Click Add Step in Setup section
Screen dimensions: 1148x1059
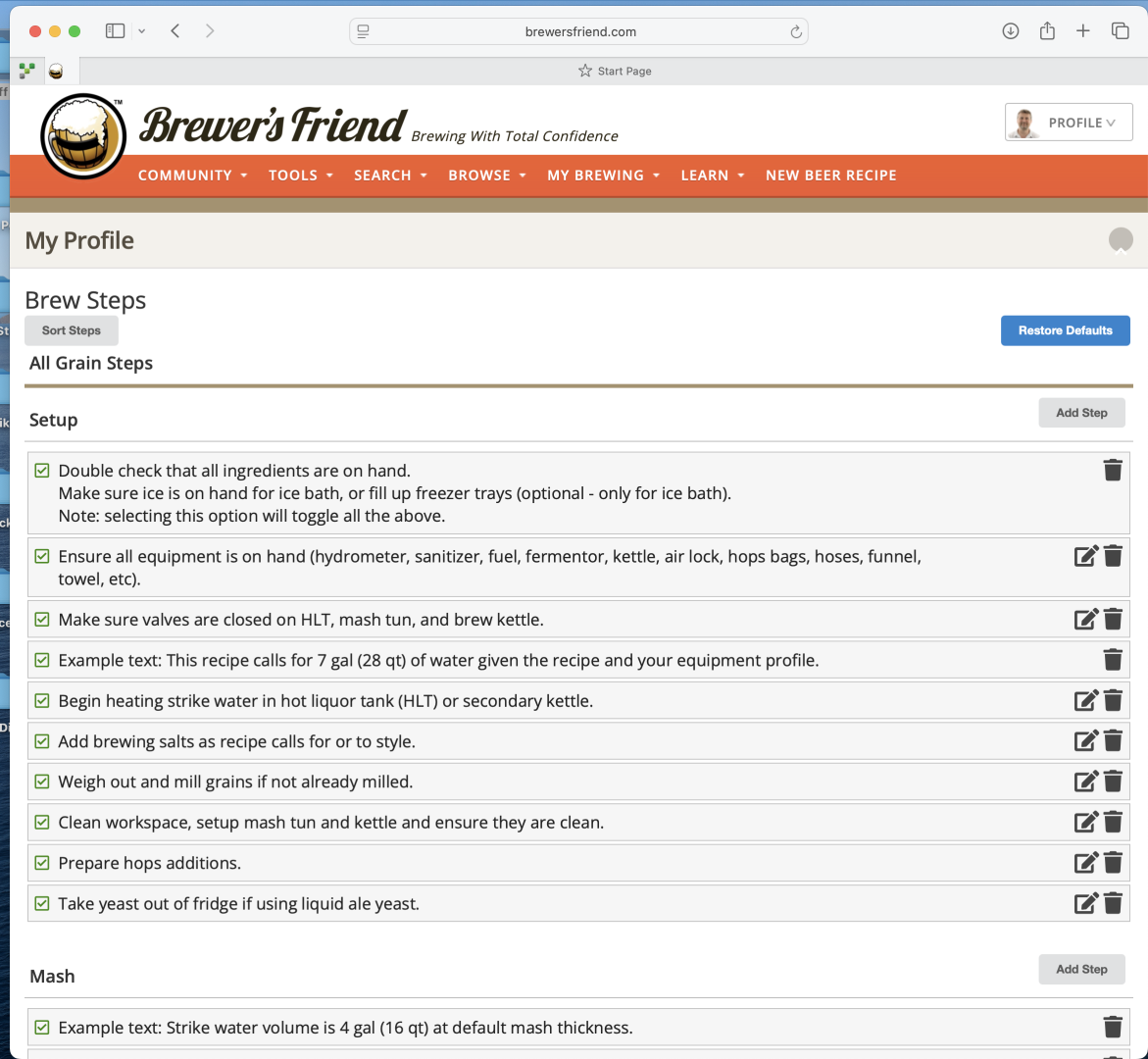tap(1081, 413)
